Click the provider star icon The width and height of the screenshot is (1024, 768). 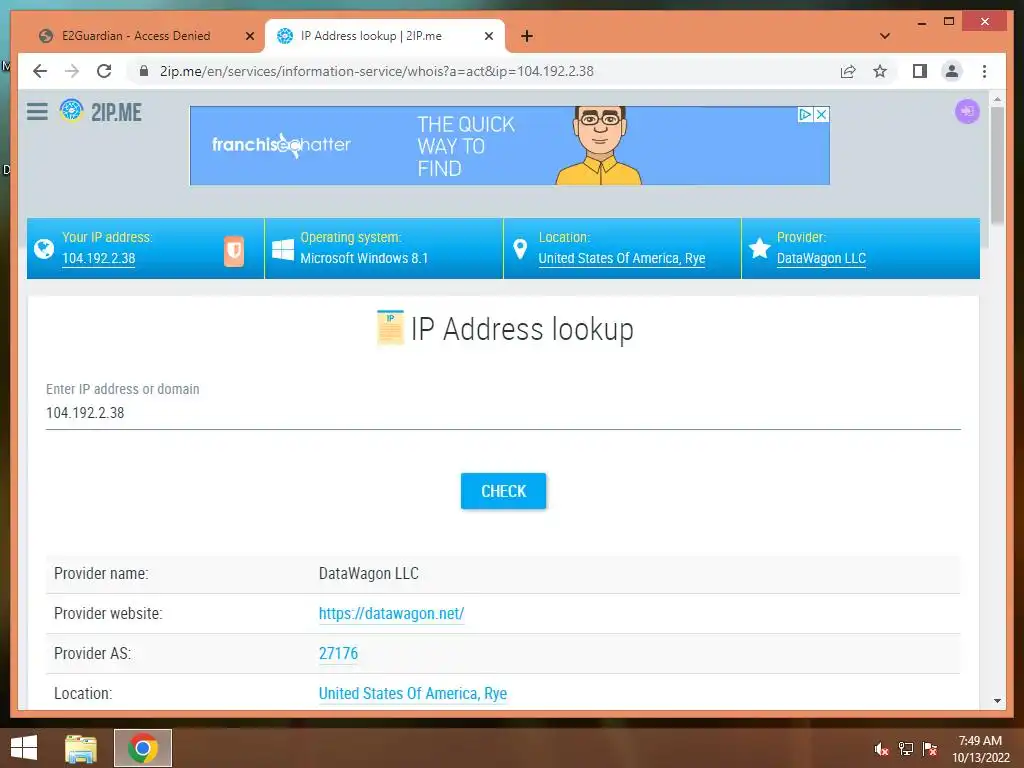760,248
